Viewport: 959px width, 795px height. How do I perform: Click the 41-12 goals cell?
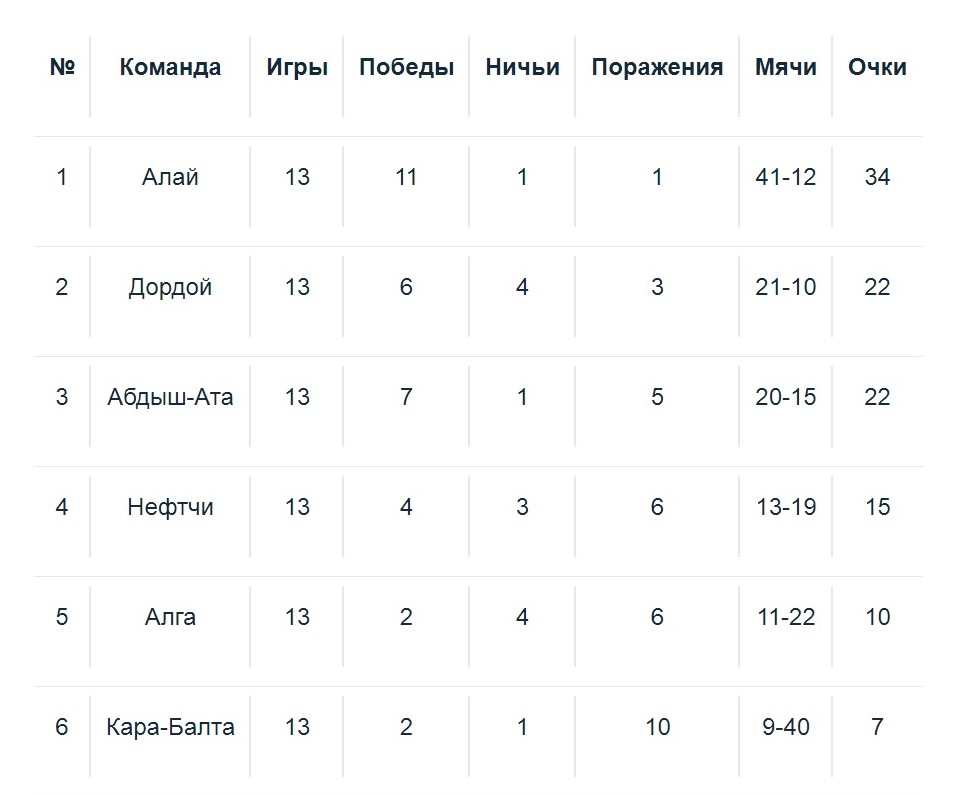click(786, 178)
